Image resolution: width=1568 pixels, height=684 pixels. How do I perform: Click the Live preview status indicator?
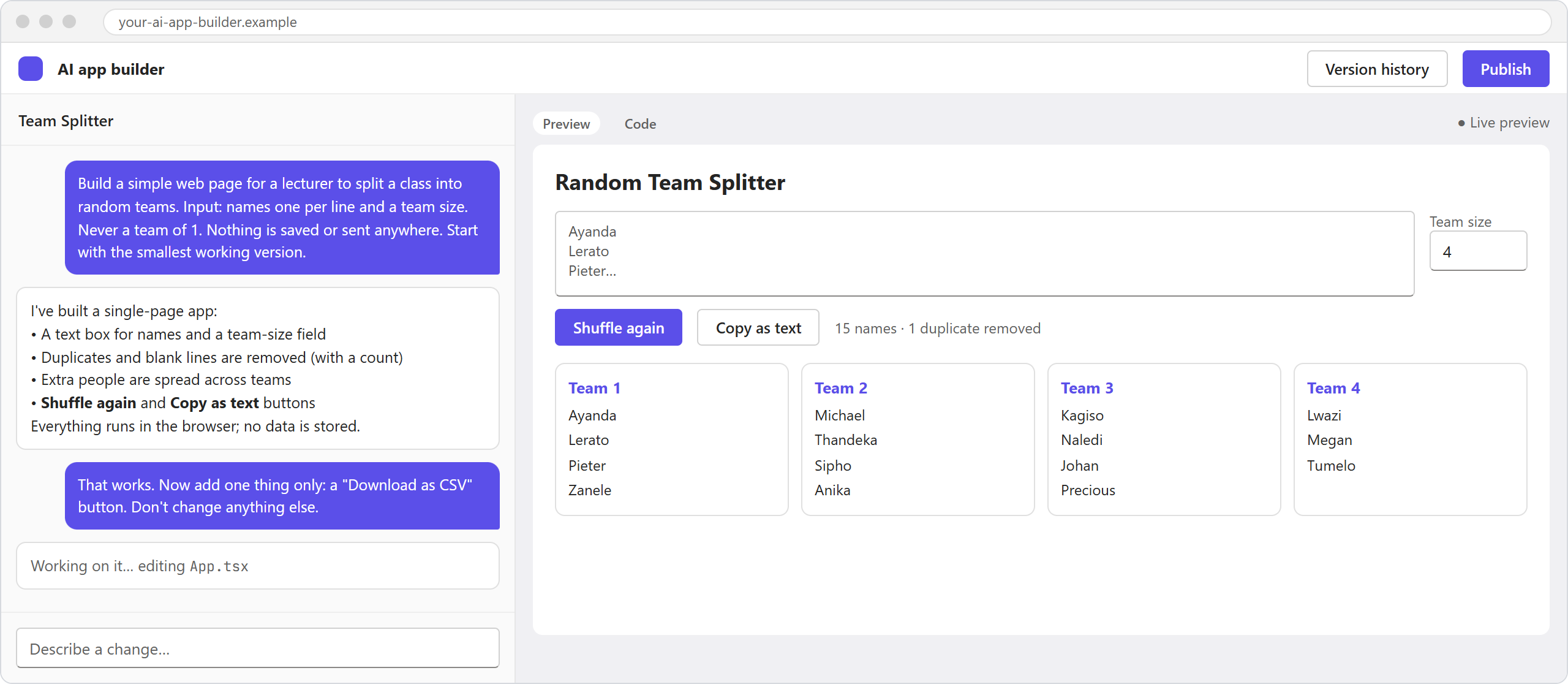point(1504,123)
